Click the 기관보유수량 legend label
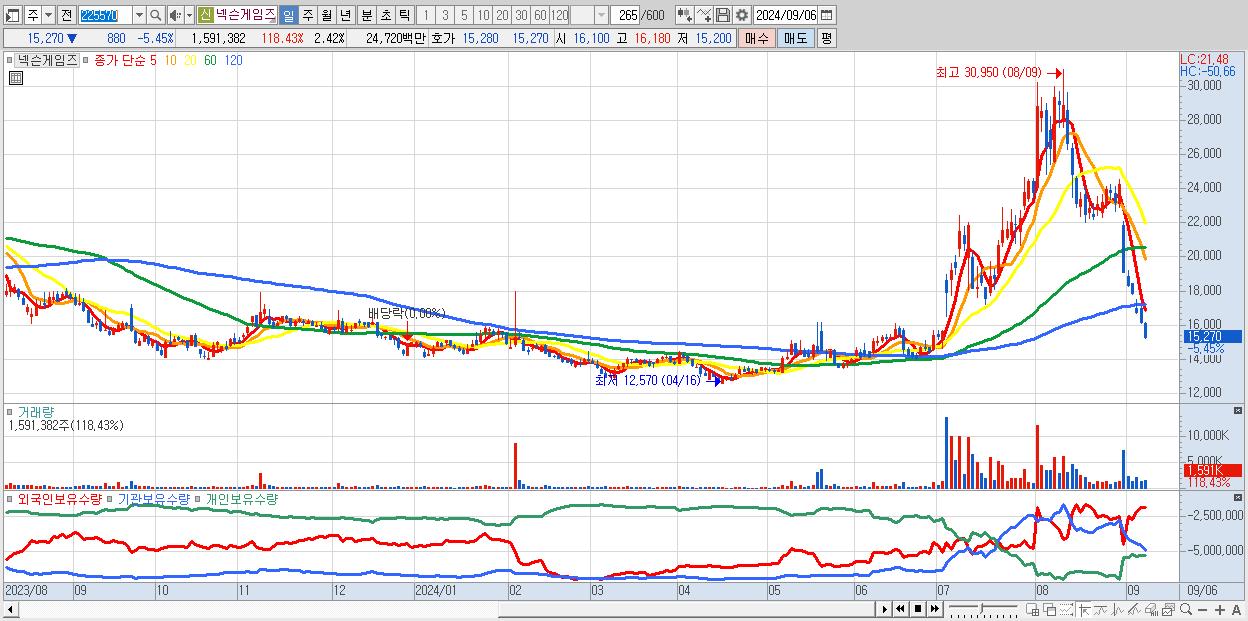Viewport: 1248px width, 621px height. 153,498
